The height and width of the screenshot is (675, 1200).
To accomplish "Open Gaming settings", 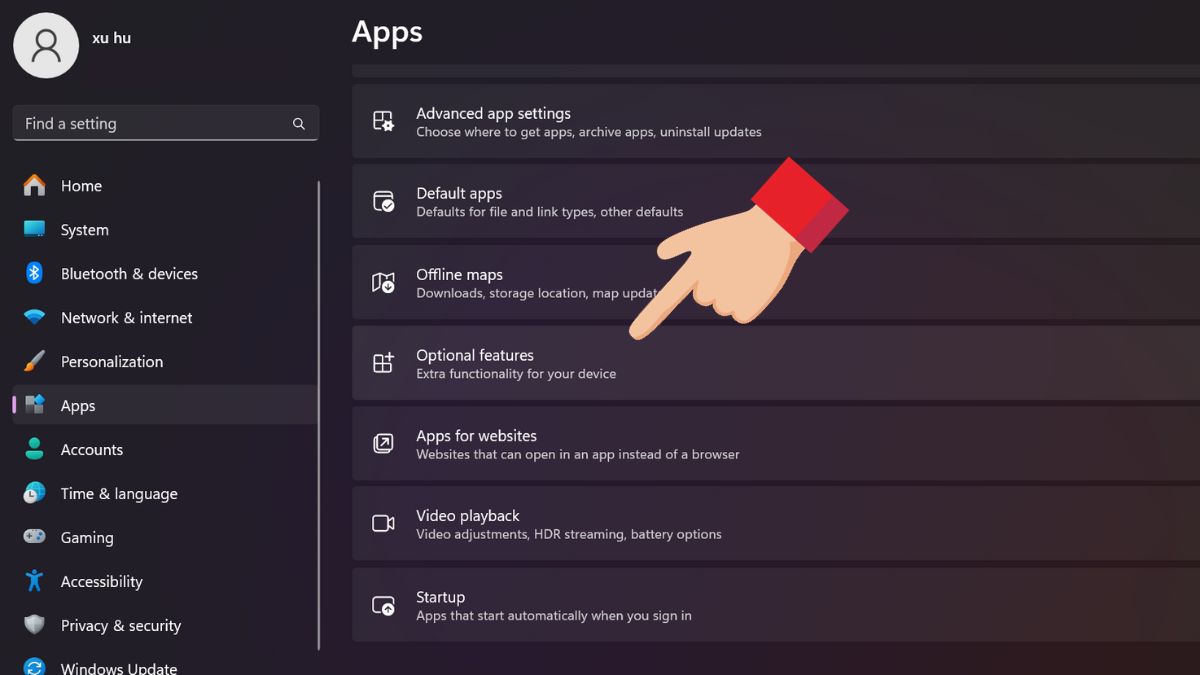I will click(165, 537).
